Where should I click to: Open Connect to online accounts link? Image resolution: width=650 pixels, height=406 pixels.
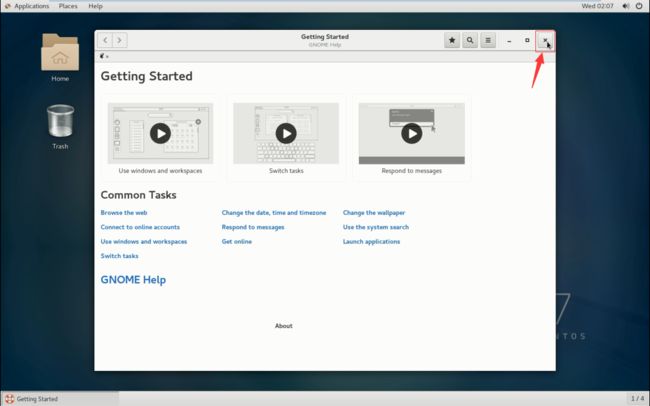pos(140,227)
